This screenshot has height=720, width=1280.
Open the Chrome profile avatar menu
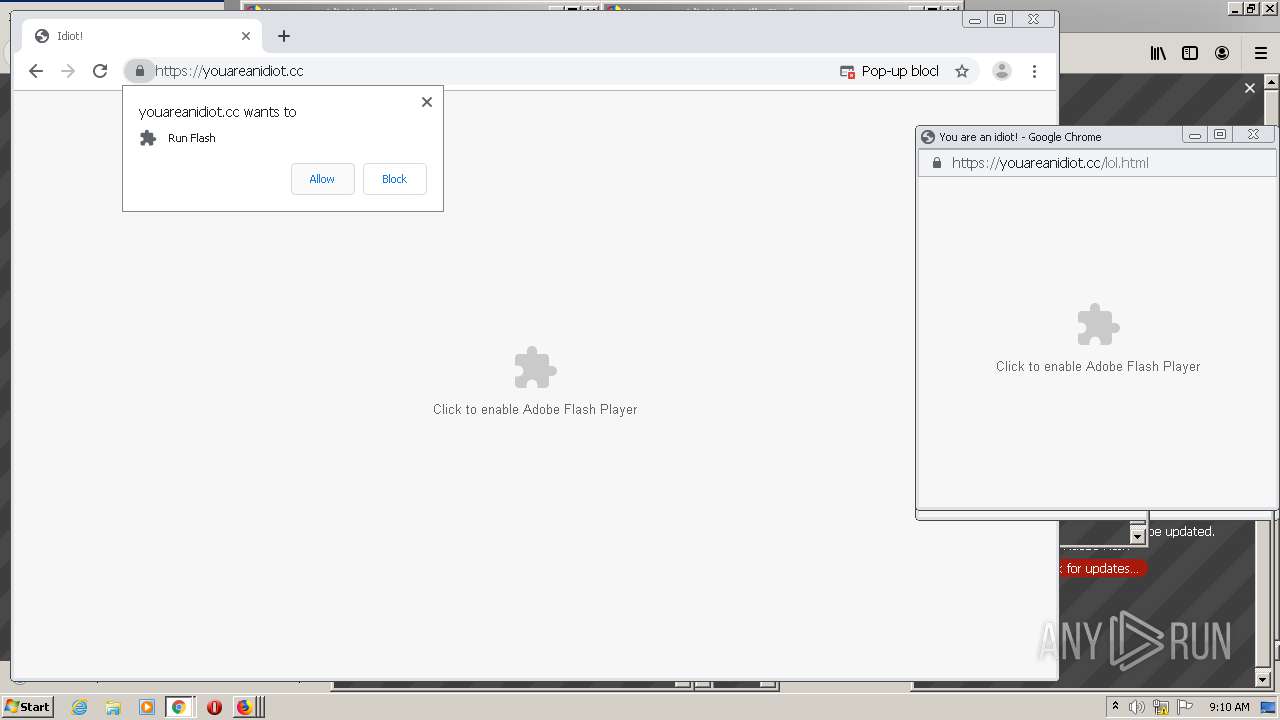1001,71
